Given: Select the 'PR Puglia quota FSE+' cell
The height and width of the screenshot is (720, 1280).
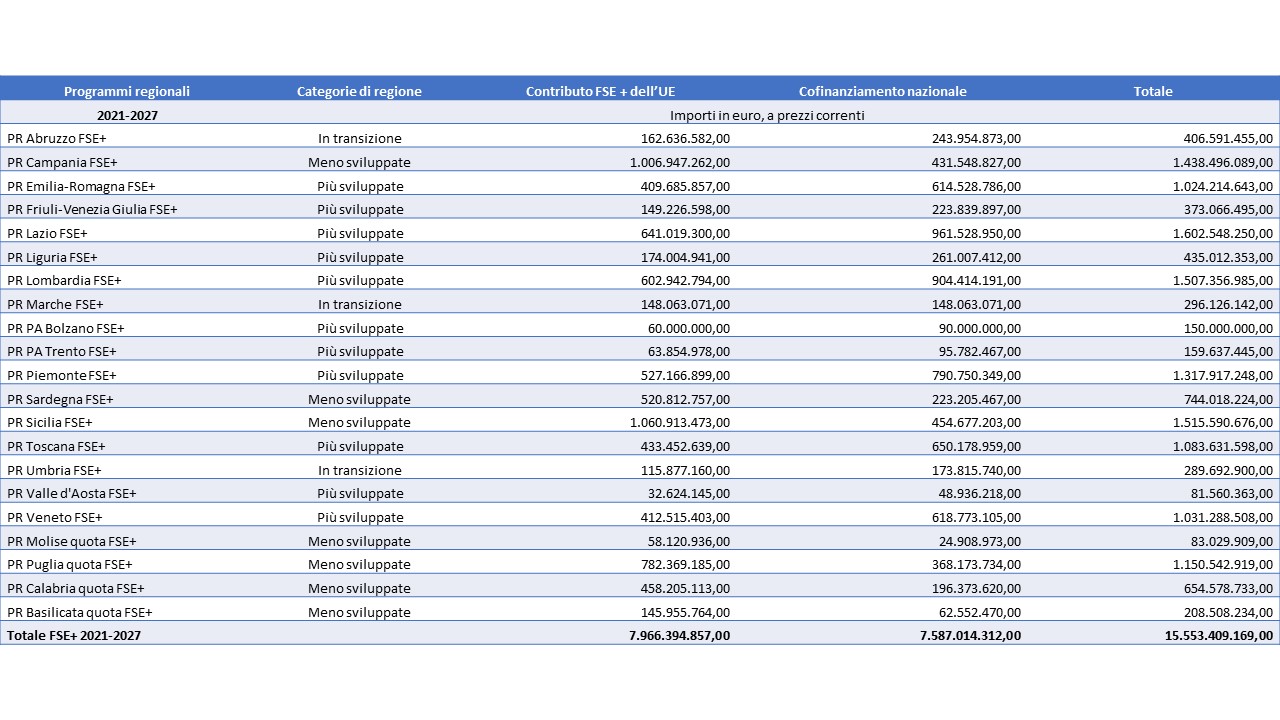Looking at the screenshot, I should [x=70, y=565].
